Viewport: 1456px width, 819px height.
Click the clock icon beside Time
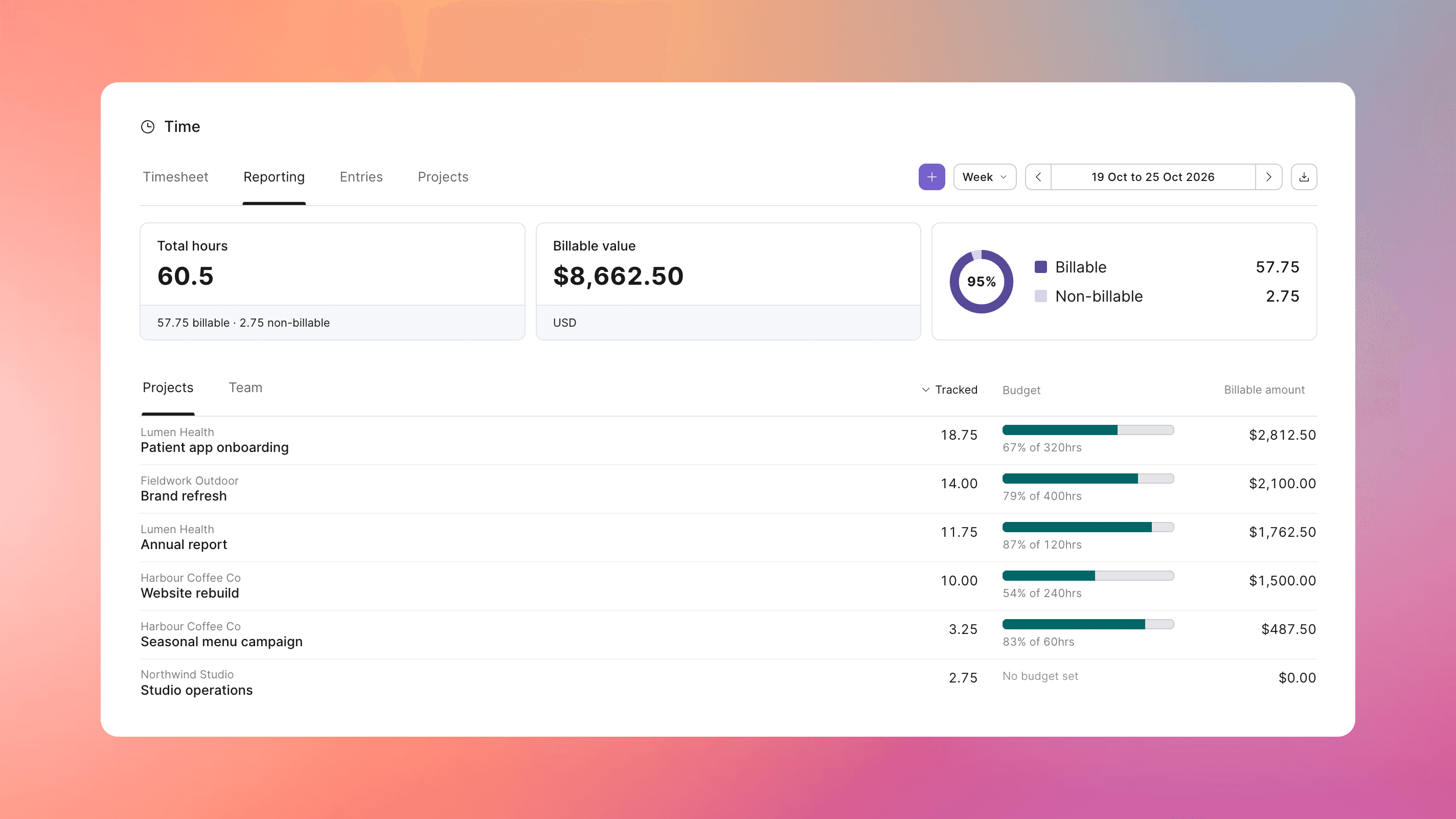coord(148,127)
